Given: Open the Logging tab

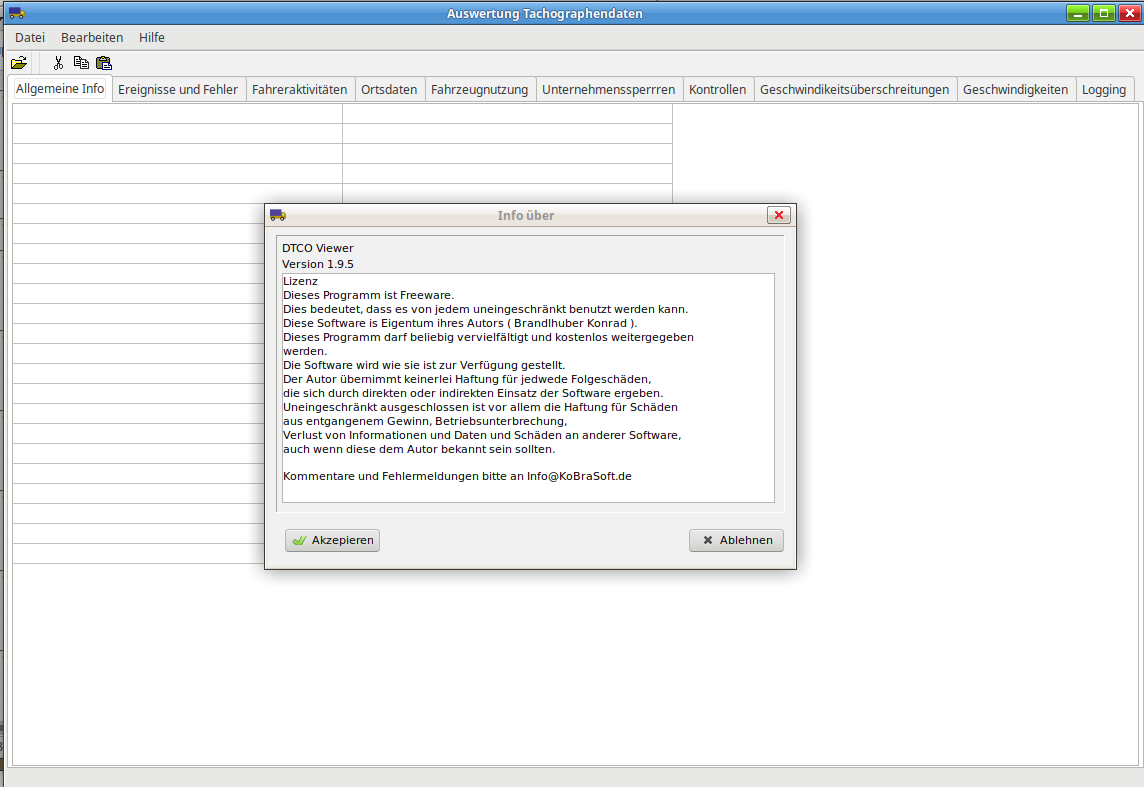Looking at the screenshot, I should coord(1104,89).
